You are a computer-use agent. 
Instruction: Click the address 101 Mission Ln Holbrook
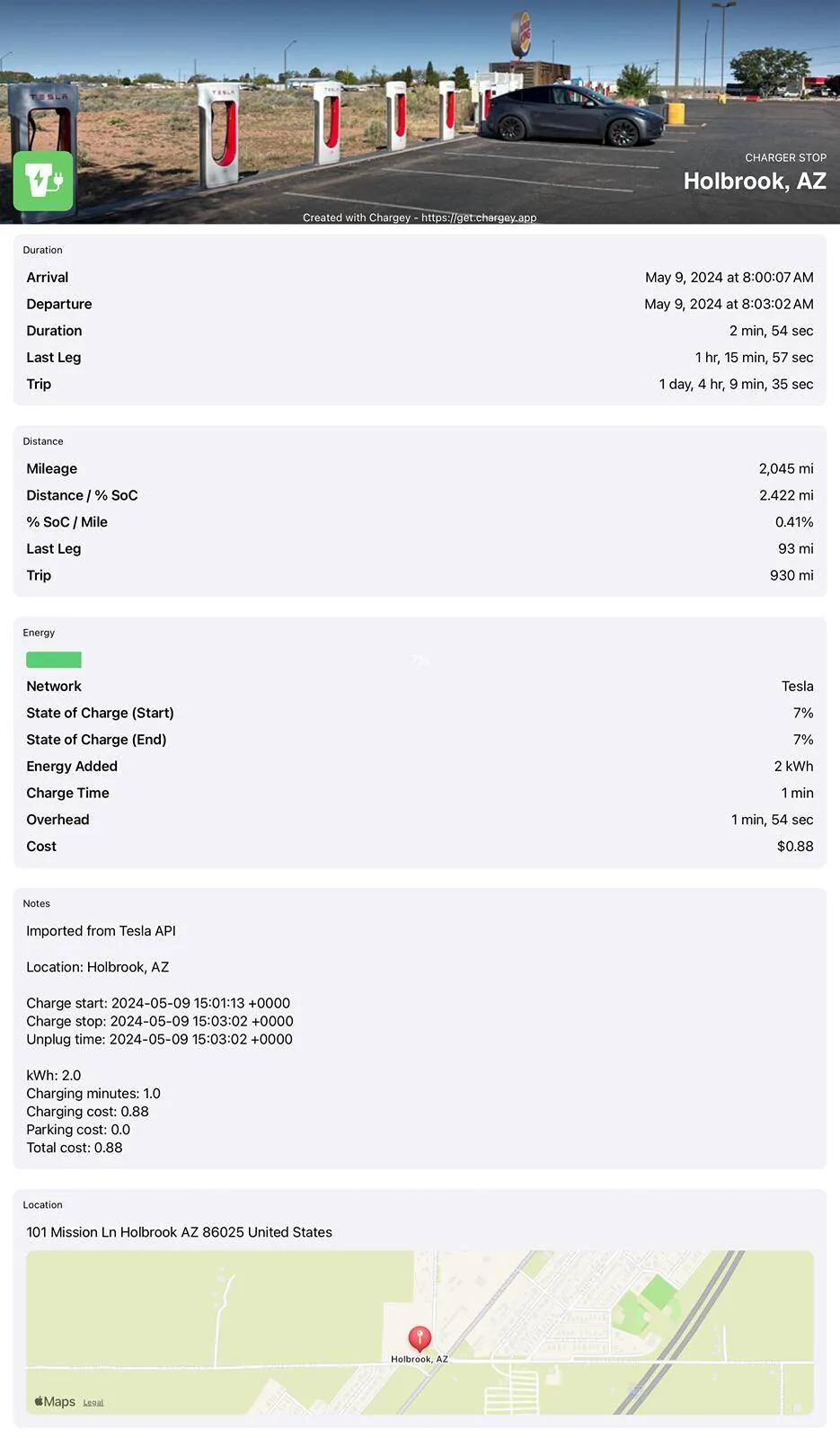[179, 1232]
